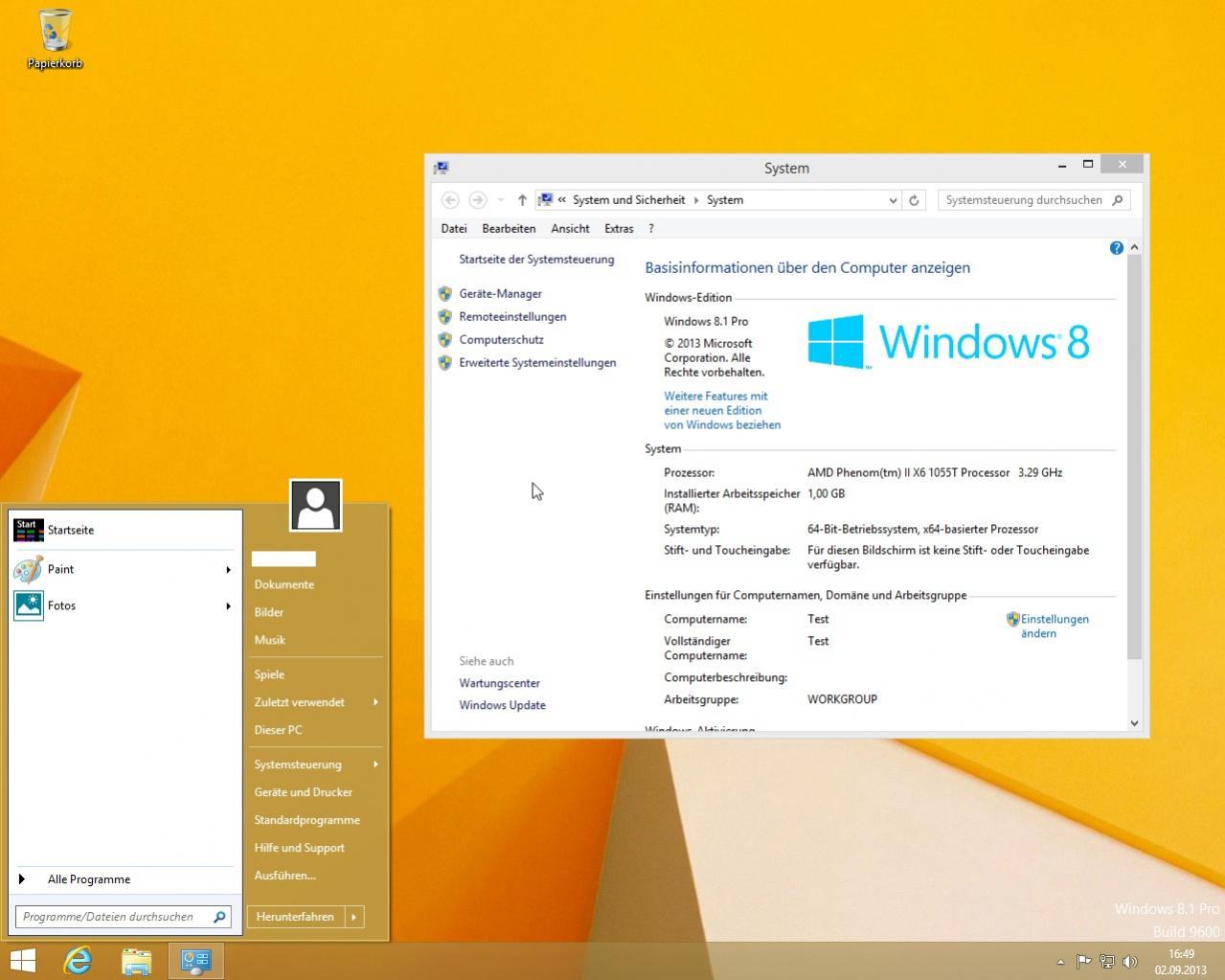Click the vertical scrollbar thumb in System window
The width and height of the screenshot is (1225, 980).
[1135, 458]
